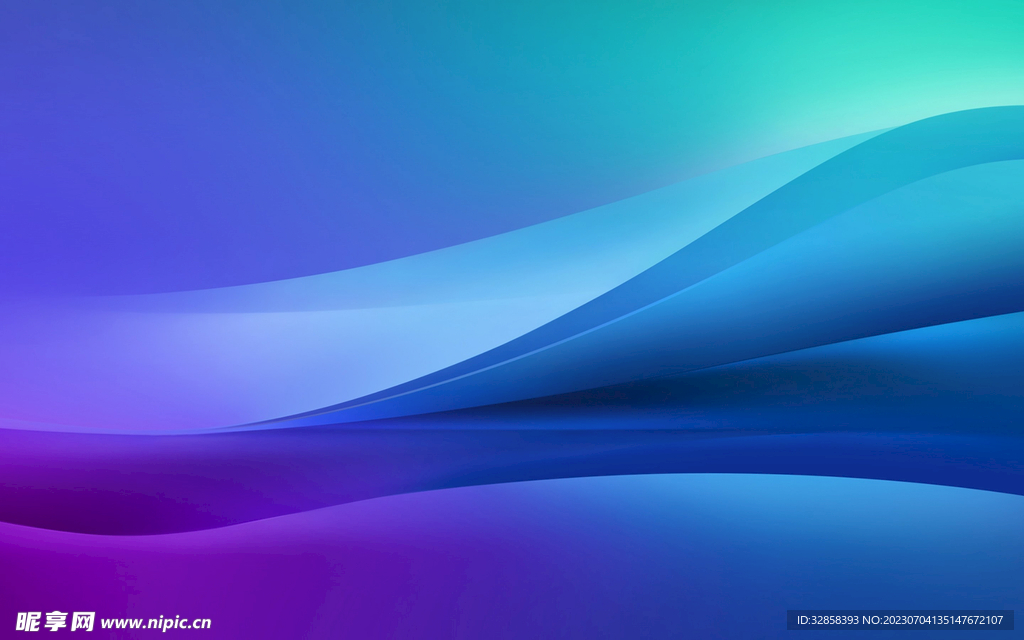Click the 昵 character in the logo

(x=27, y=621)
